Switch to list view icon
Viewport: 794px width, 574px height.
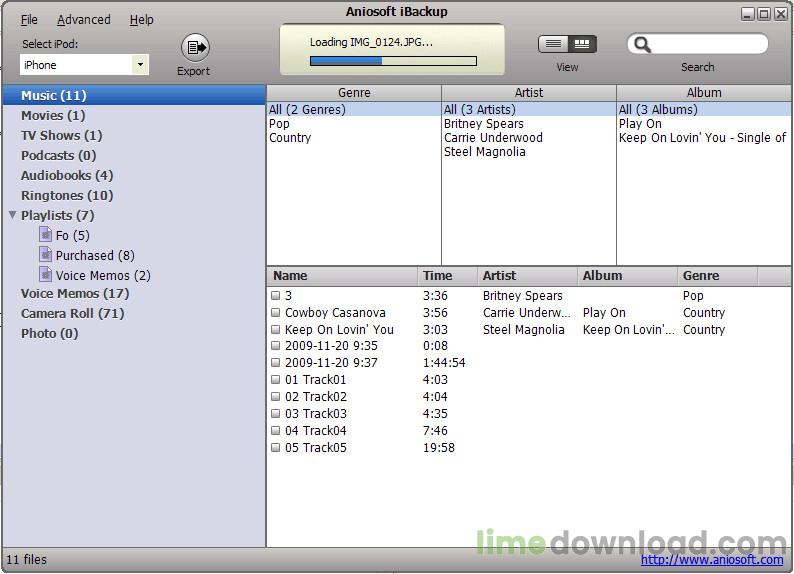point(553,44)
